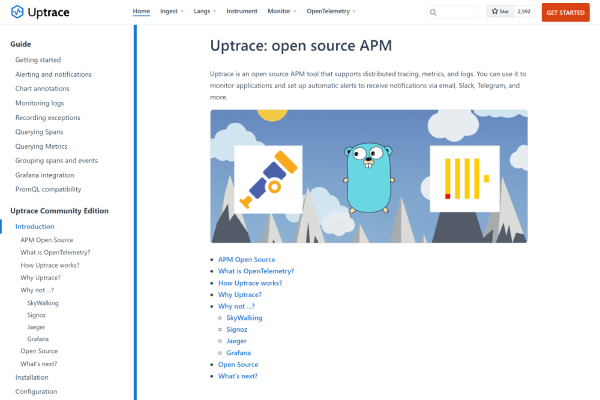Screen dimensions: 600x400
Task: Follow the APM Open Source content link
Action: [246, 259]
